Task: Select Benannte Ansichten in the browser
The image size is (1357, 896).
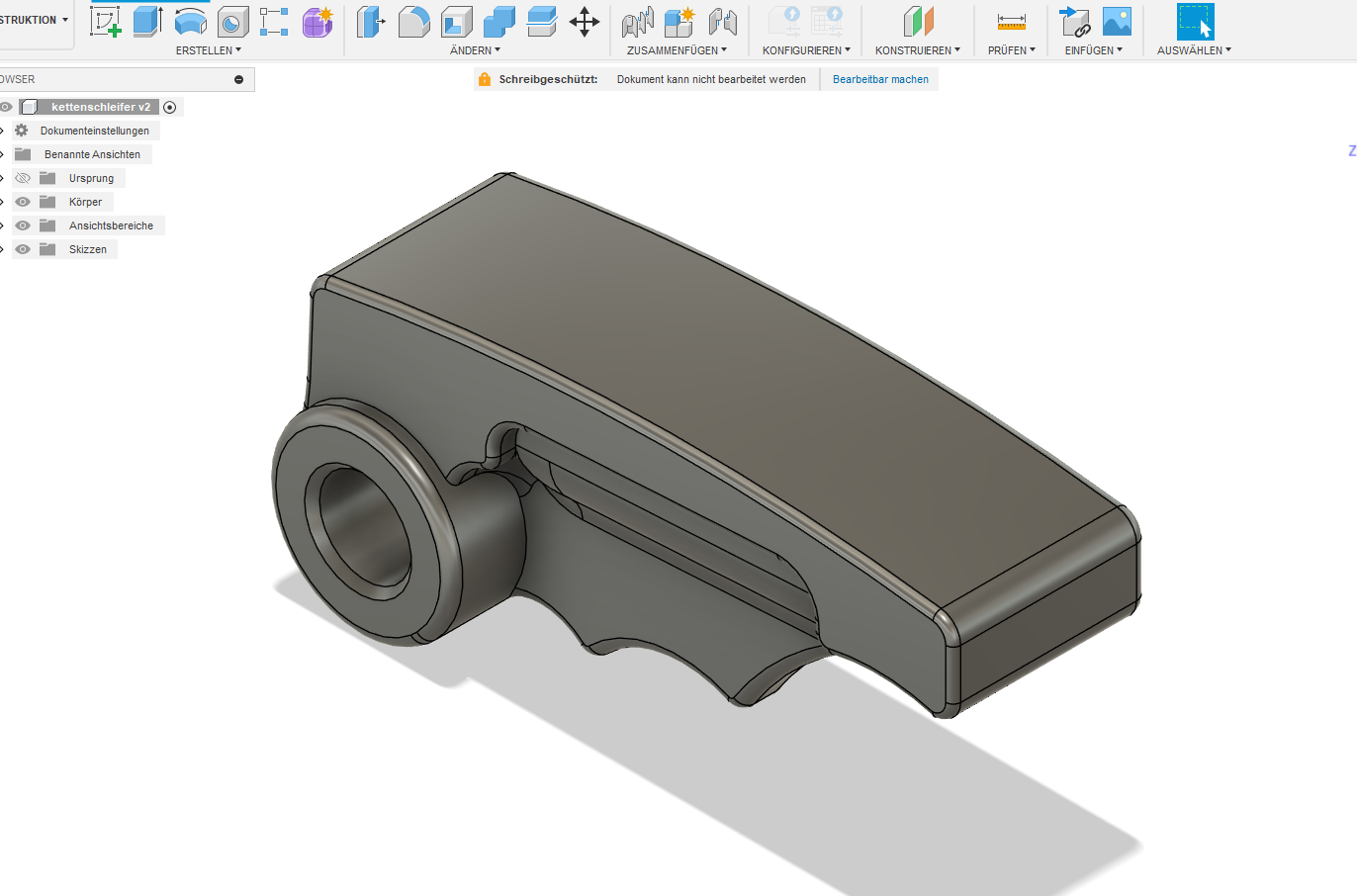Action: [x=92, y=154]
